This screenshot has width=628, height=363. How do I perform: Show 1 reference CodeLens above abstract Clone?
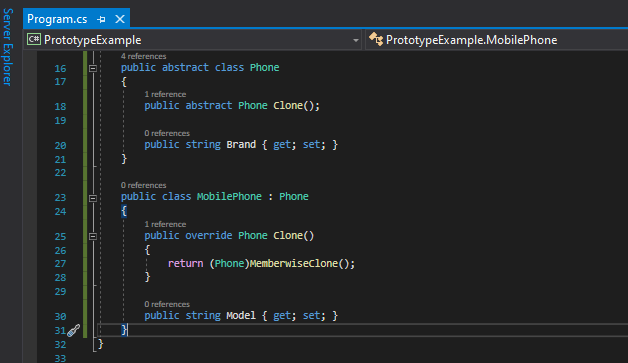coord(165,95)
